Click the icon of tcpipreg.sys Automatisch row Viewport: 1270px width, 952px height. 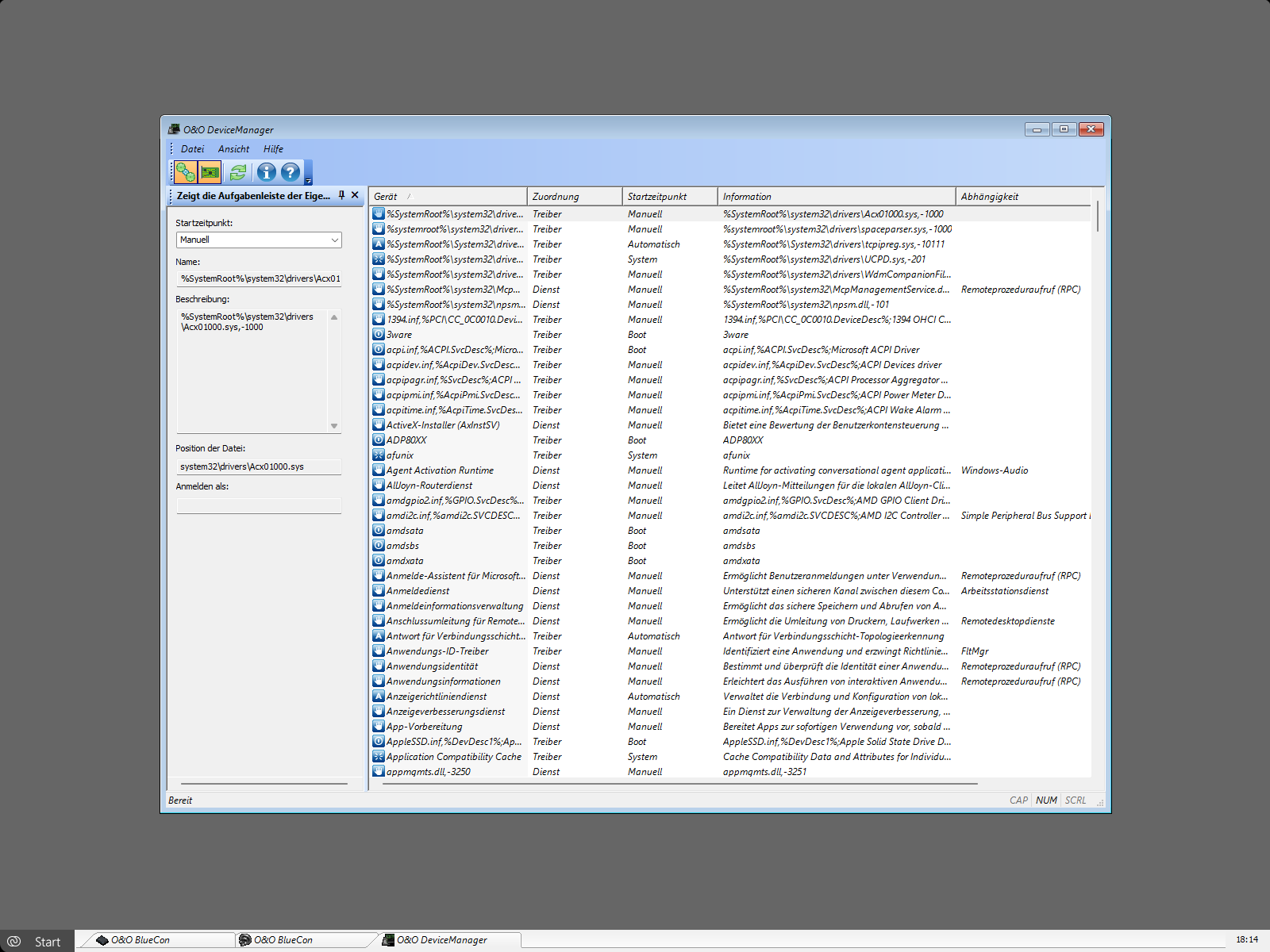pos(379,244)
